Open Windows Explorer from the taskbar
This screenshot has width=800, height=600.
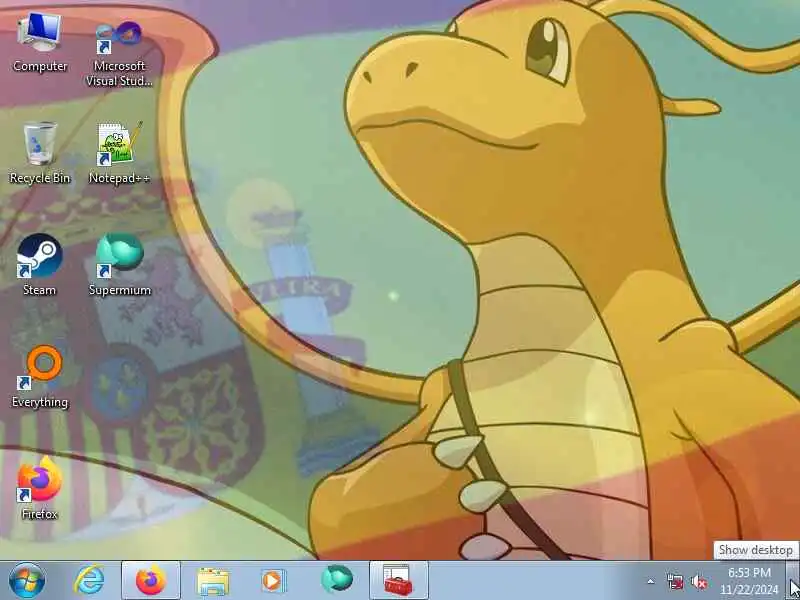pos(213,580)
